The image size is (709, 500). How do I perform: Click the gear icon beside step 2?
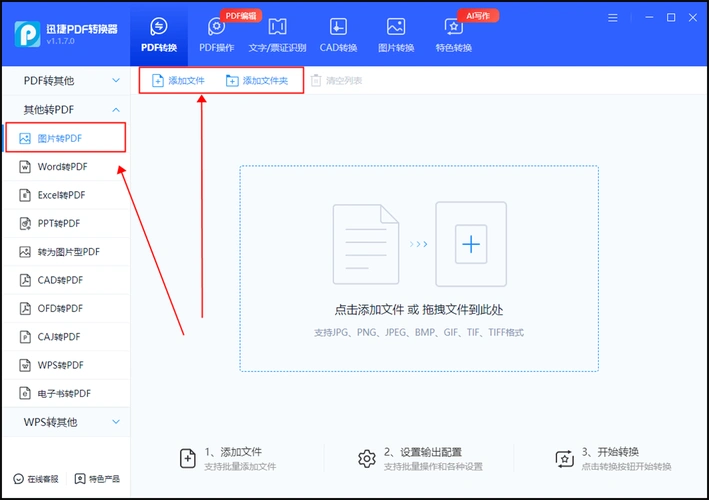(367, 459)
